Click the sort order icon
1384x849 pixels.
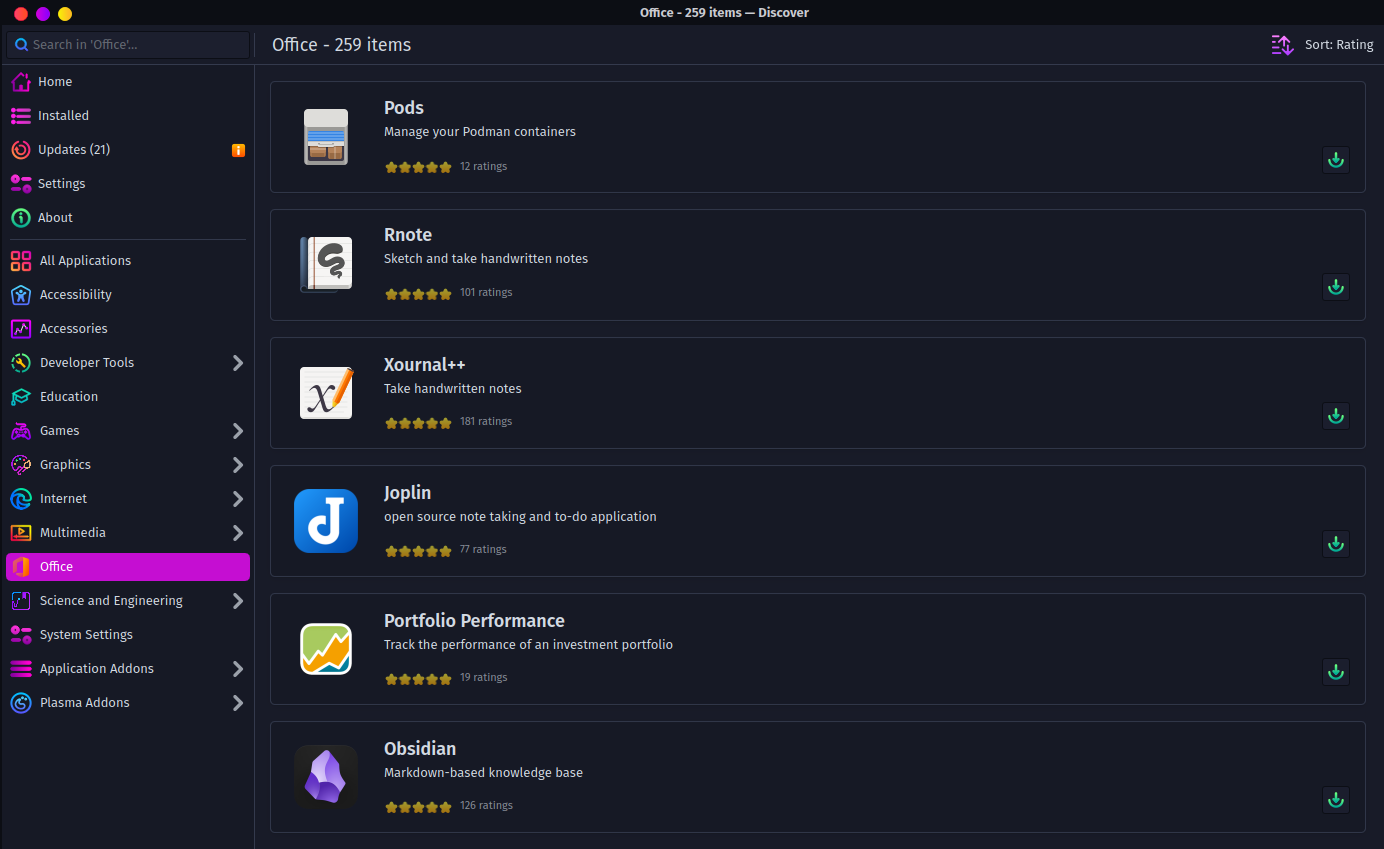coord(1282,45)
